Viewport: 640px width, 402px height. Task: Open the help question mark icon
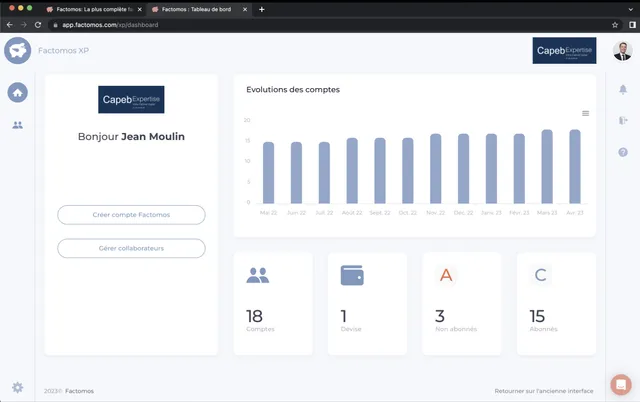(622, 152)
